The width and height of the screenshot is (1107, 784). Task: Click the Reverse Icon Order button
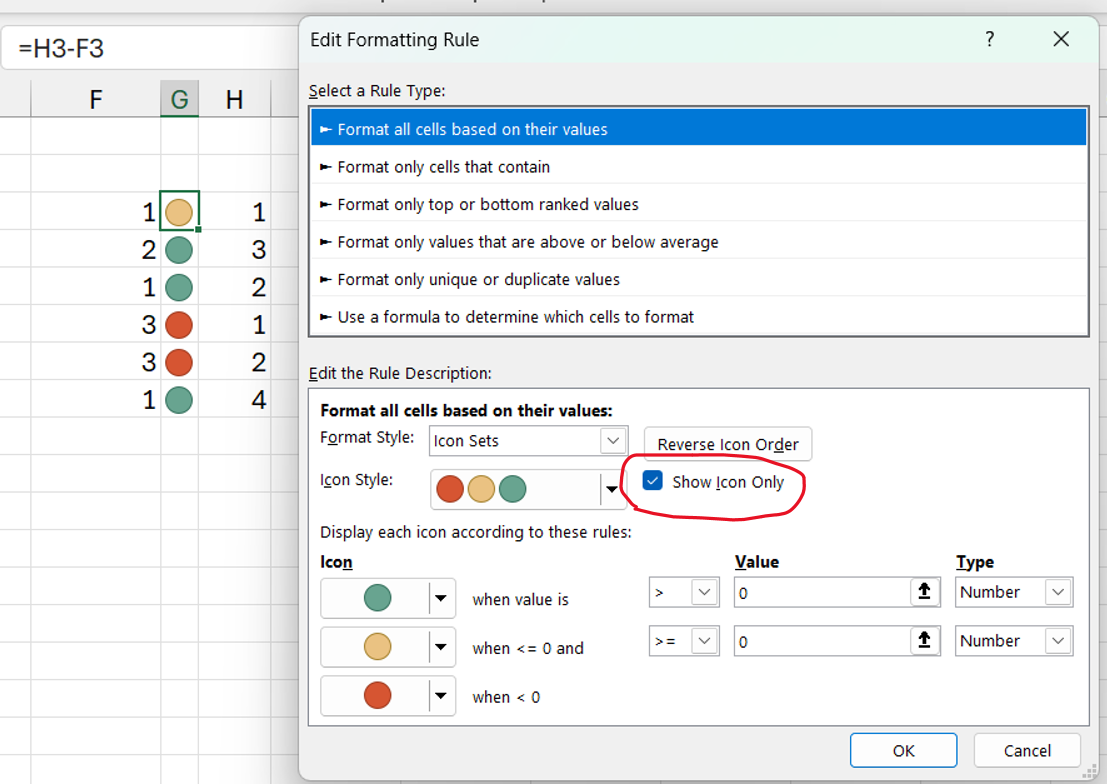[728, 444]
